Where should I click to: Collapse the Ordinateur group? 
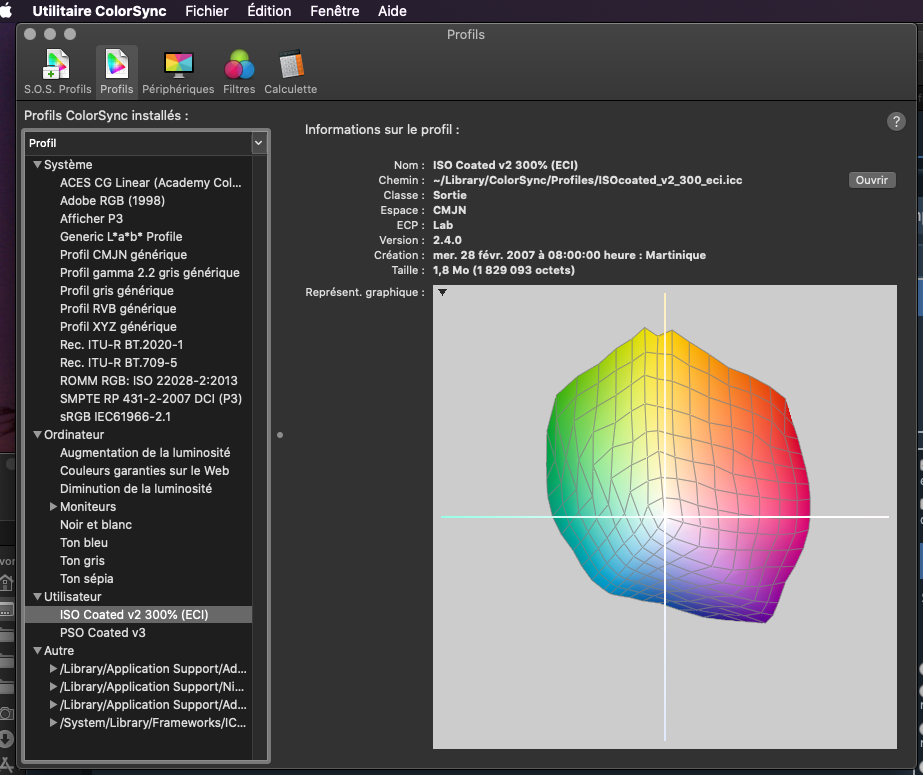37,435
